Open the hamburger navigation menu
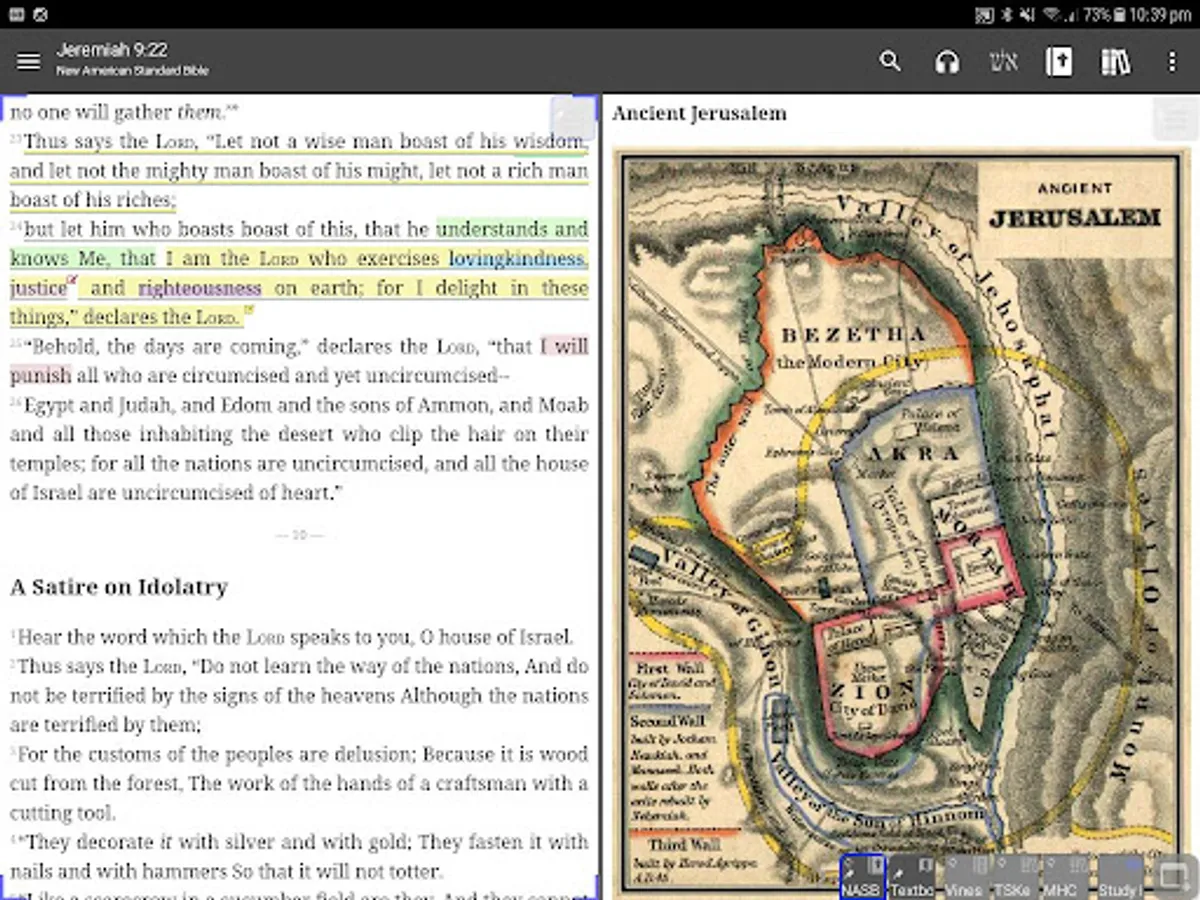The width and height of the screenshot is (1200, 900). coord(29,62)
